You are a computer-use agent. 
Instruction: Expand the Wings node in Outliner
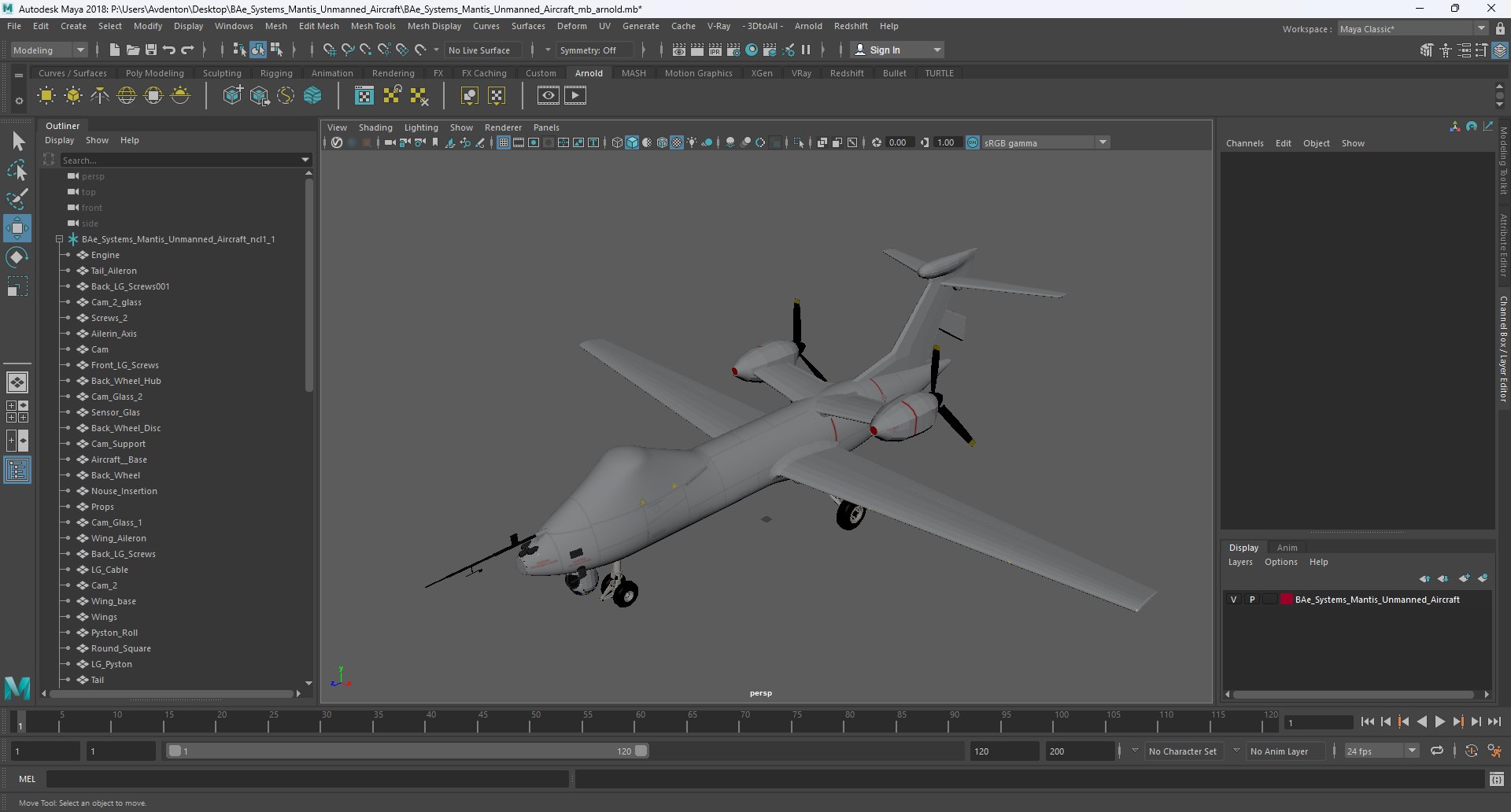coord(68,617)
